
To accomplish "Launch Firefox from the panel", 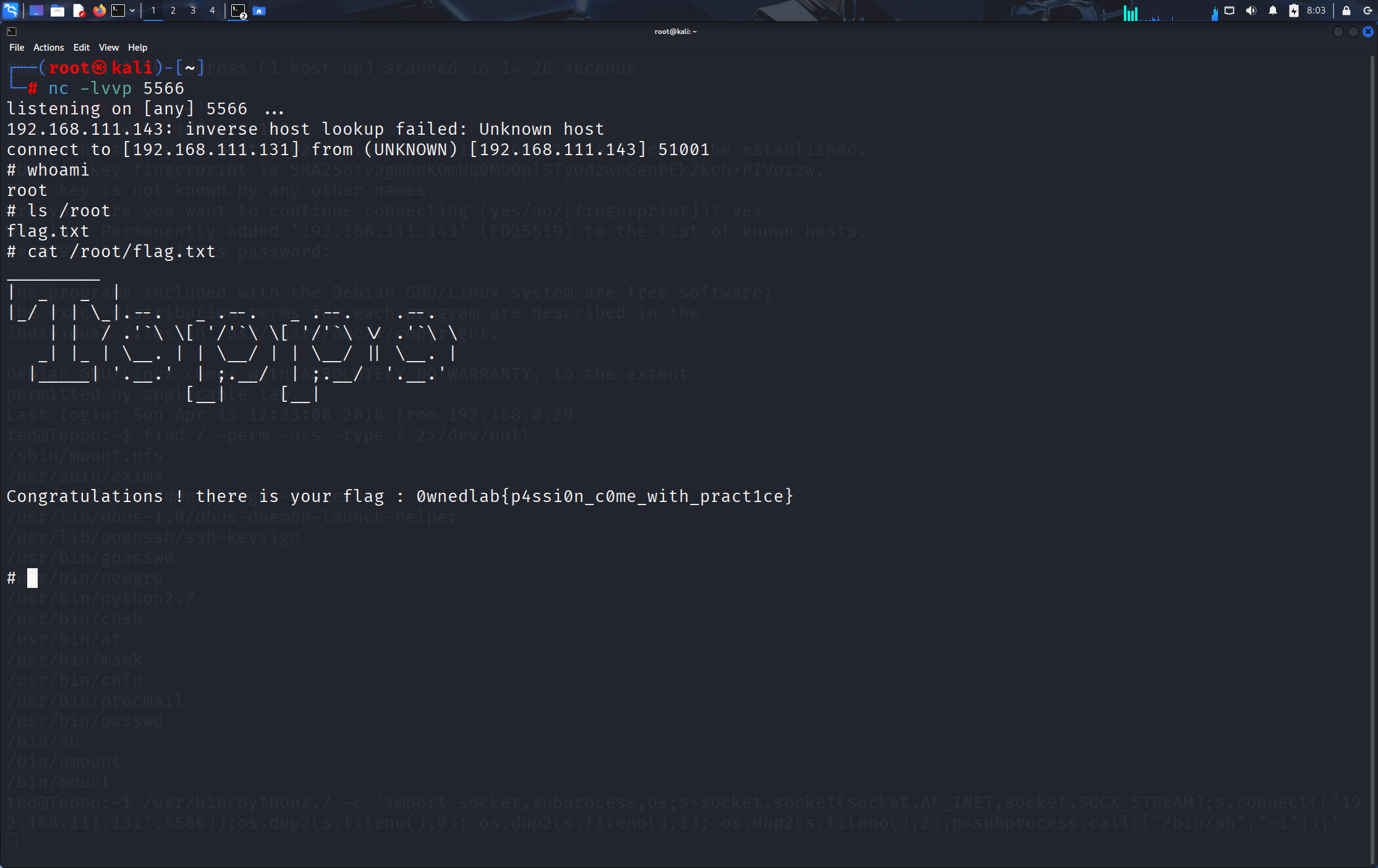I will [100, 11].
